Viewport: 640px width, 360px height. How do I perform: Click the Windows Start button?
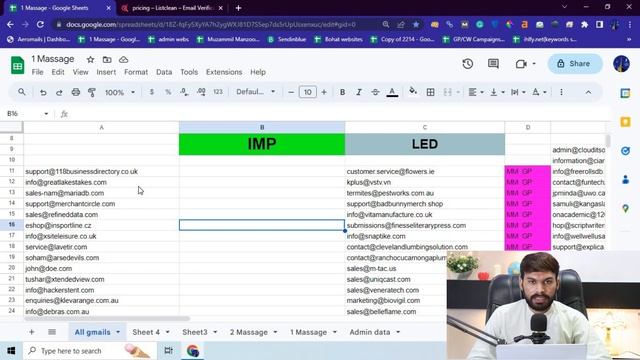[11, 351]
